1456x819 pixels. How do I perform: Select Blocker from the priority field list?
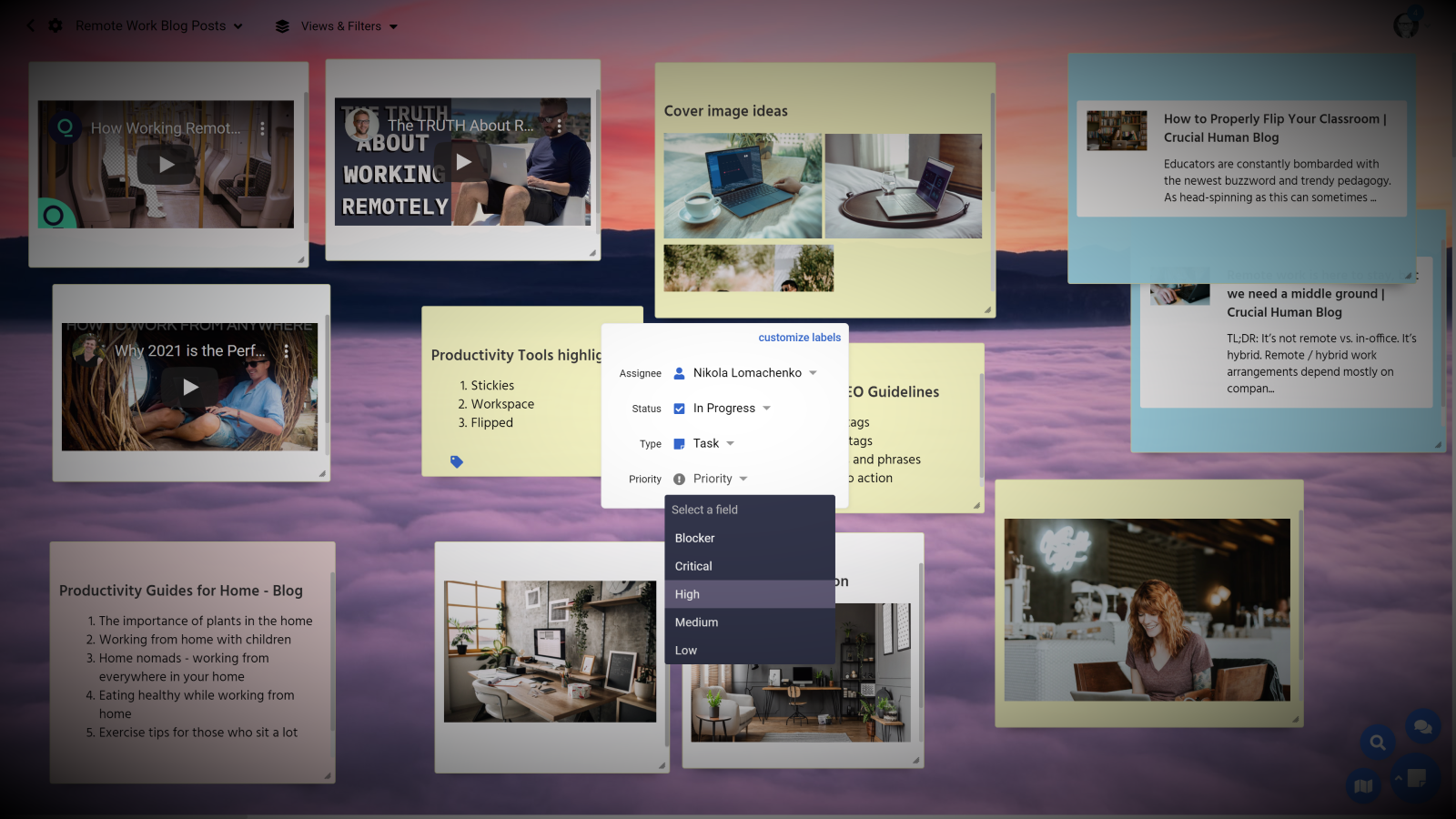pos(693,538)
